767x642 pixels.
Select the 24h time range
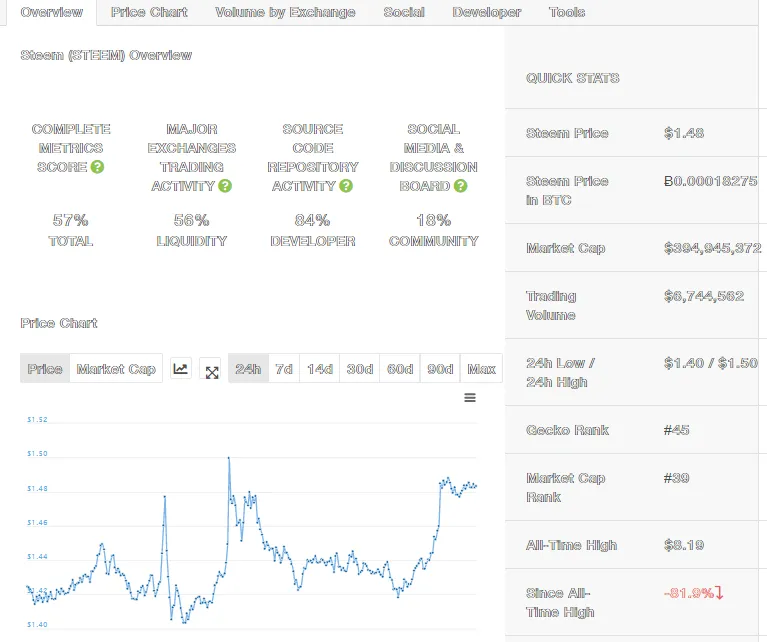pyautogui.click(x=248, y=368)
